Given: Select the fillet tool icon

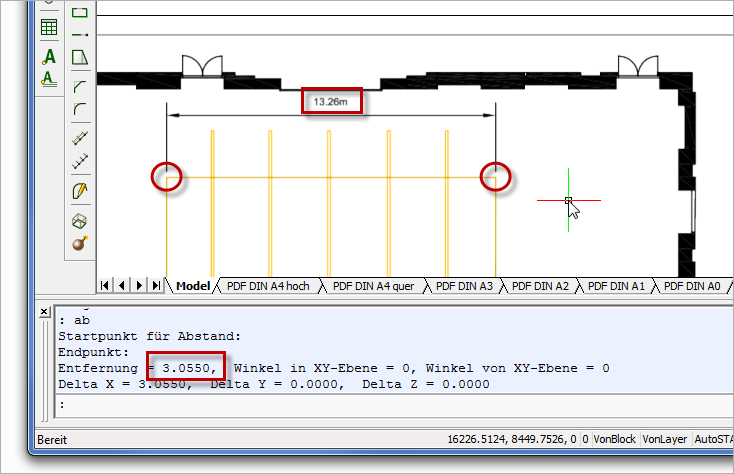Looking at the screenshot, I should point(80,109).
